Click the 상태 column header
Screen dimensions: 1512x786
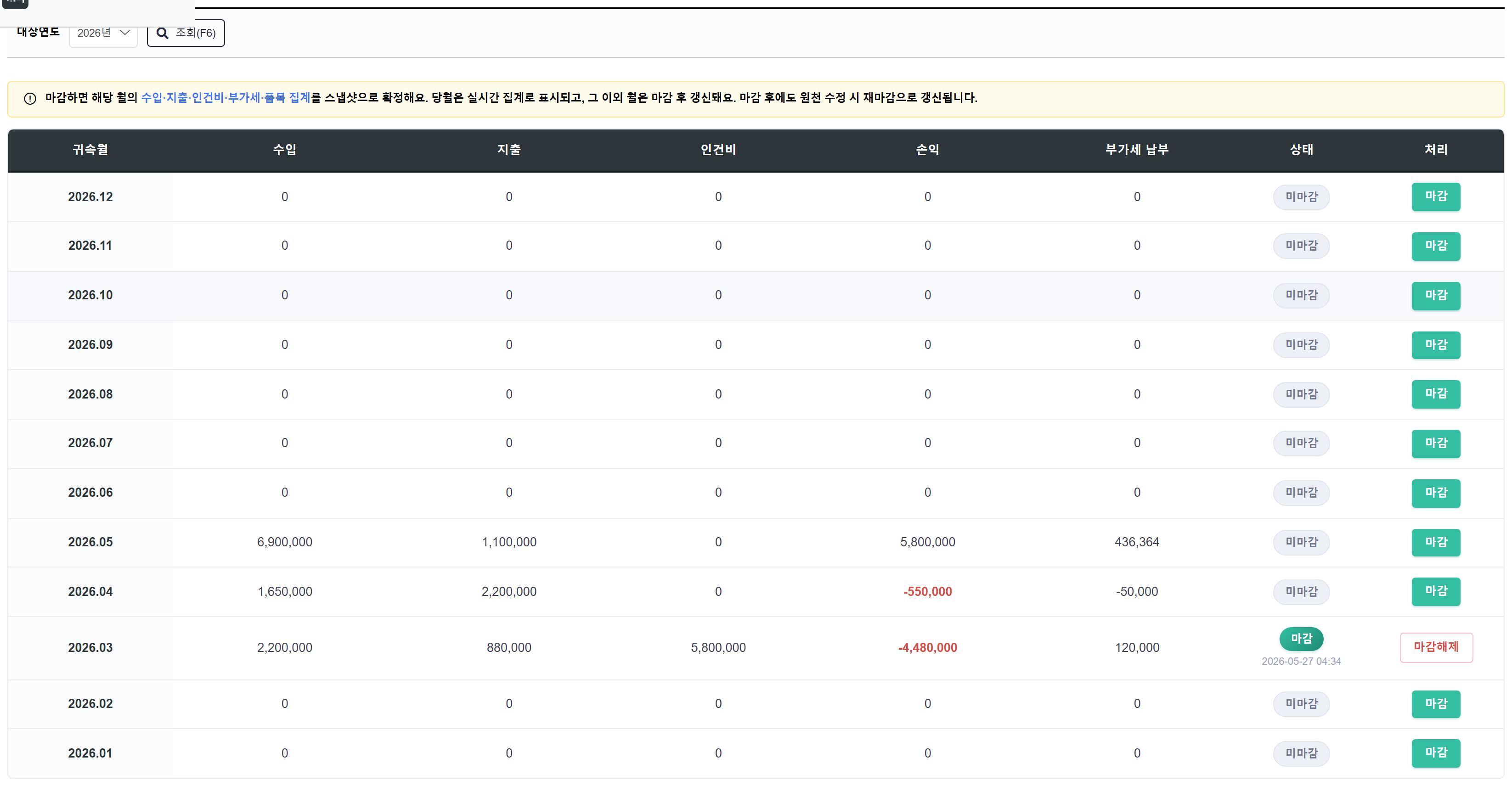pyautogui.click(x=1301, y=150)
